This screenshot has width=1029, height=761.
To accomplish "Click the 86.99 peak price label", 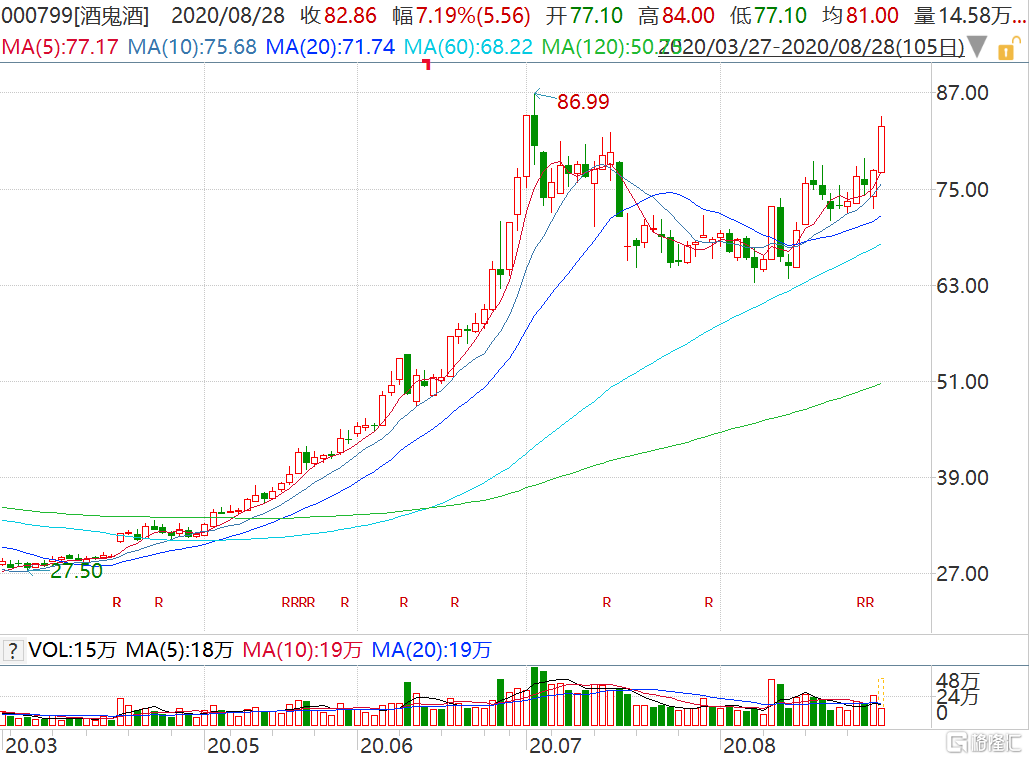I will 583,102.
